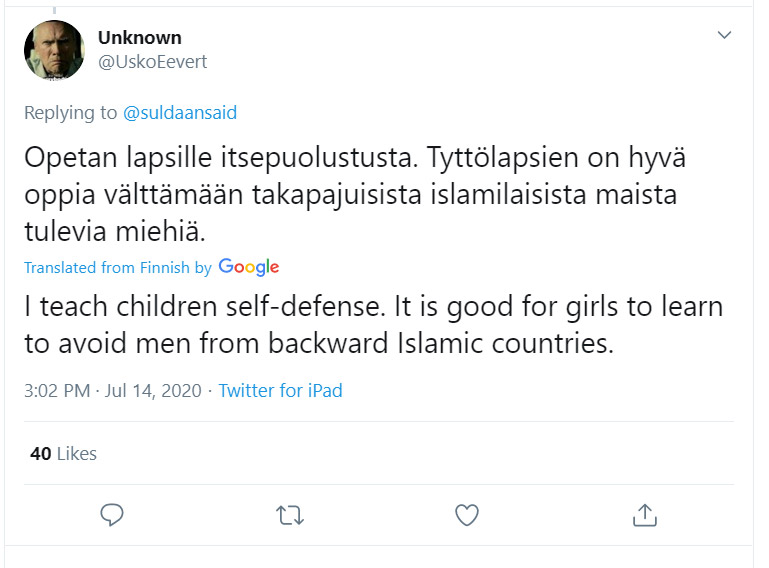Click line "to avoid men from backward"

tap(318, 343)
